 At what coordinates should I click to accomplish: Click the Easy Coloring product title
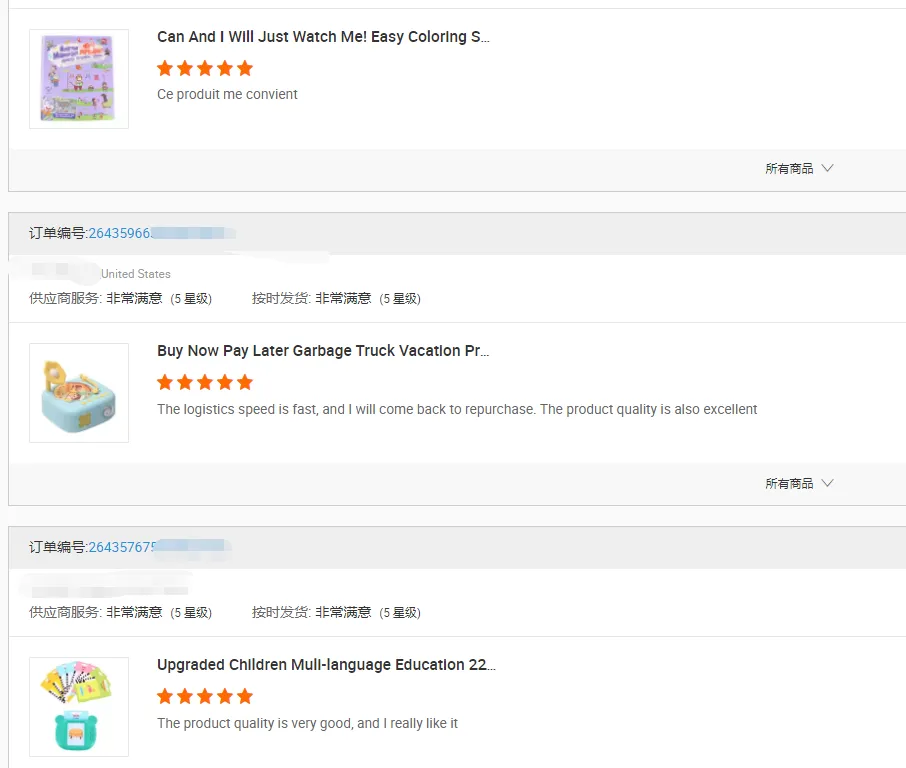tap(323, 37)
